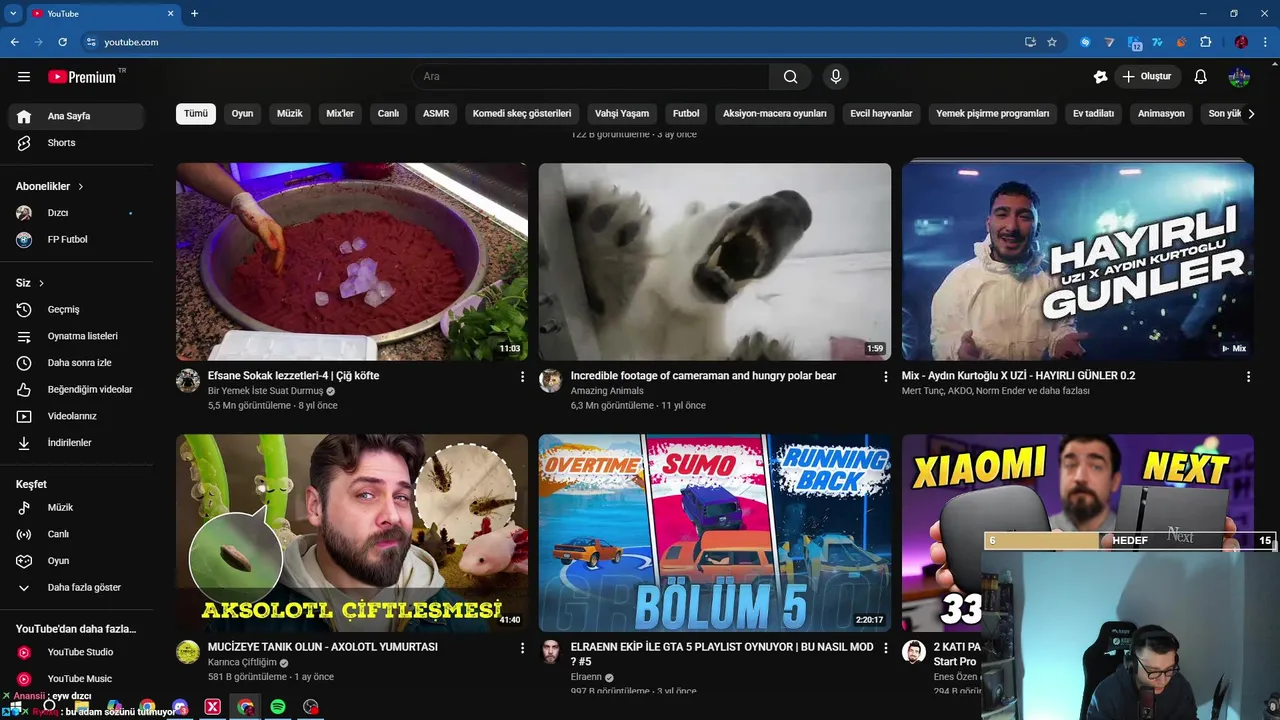This screenshot has width=1280, height=720.
Task: Open File Explorer from the taskbar
Action: click(82, 707)
